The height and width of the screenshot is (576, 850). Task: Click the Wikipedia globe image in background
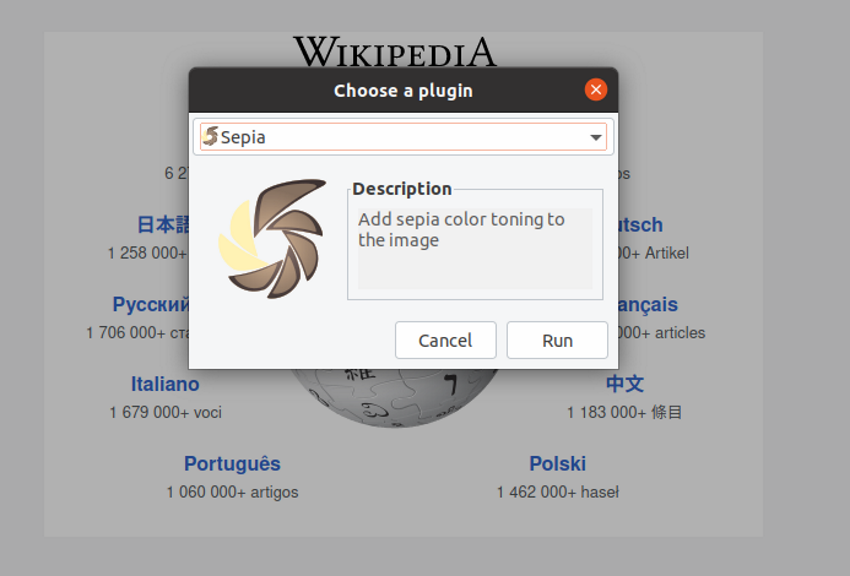[x=396, y=398]
